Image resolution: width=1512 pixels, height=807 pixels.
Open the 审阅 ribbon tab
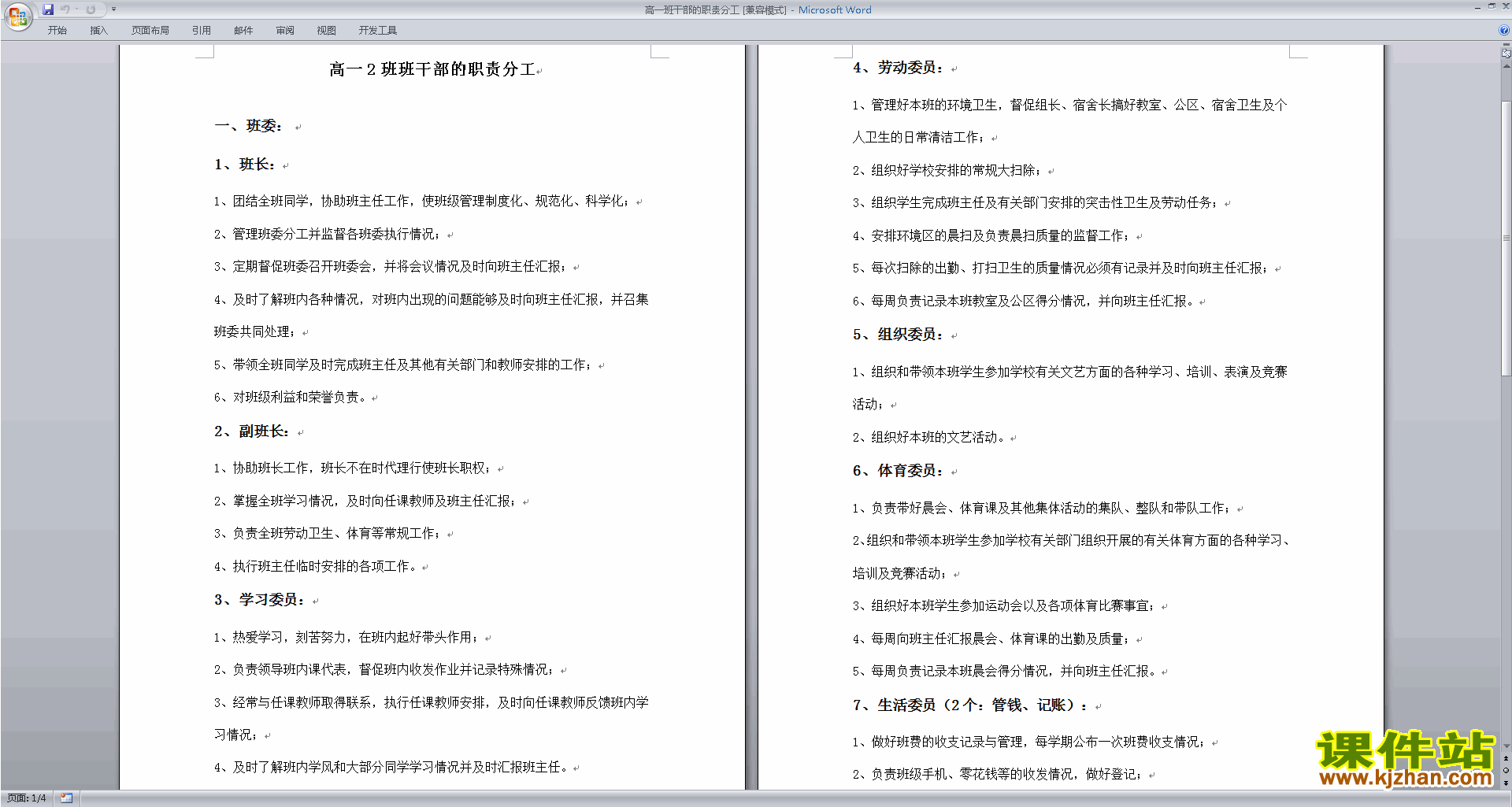pyautogui.click(x=285, y=30)
